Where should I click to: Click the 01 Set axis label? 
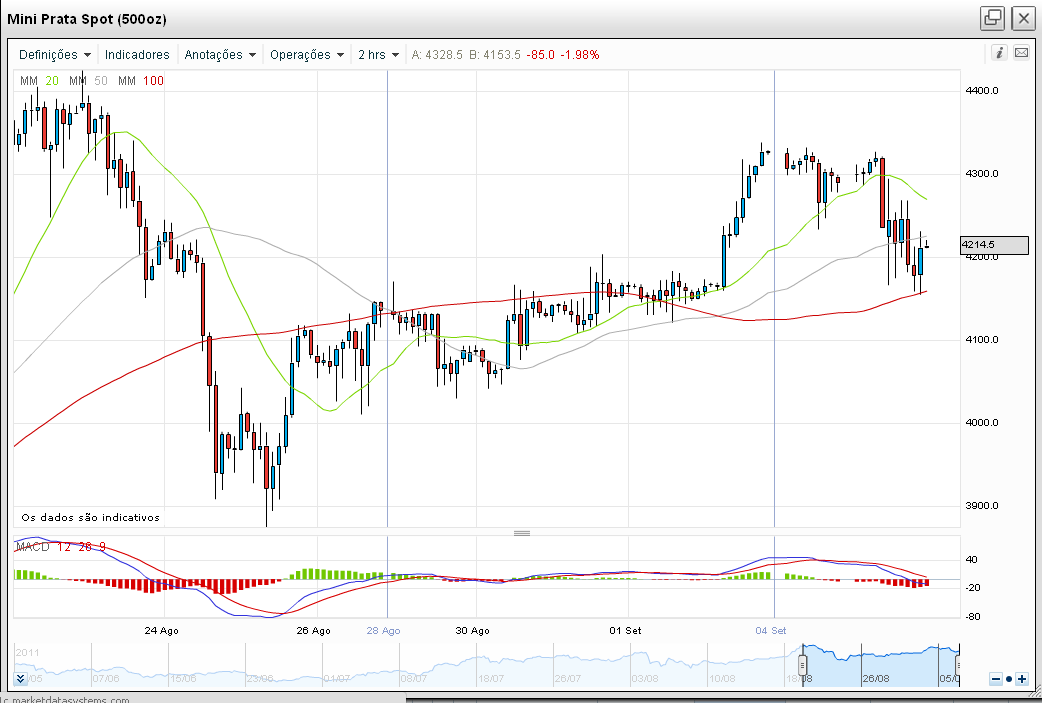pos(625,631)
